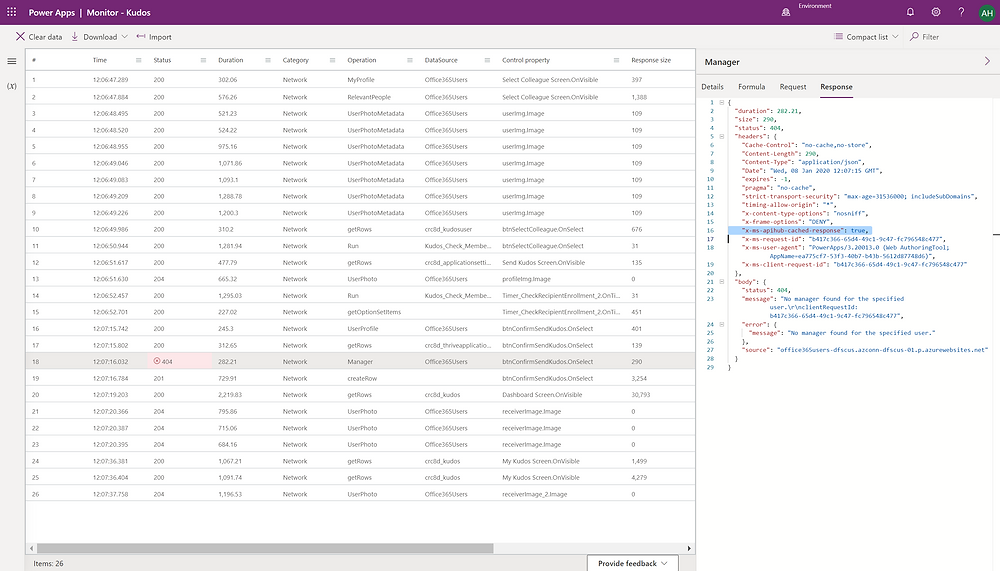This screenshot has width=1000, height=571.
Task: Click the 30,793 response size cell
Action: coord(640,395)
